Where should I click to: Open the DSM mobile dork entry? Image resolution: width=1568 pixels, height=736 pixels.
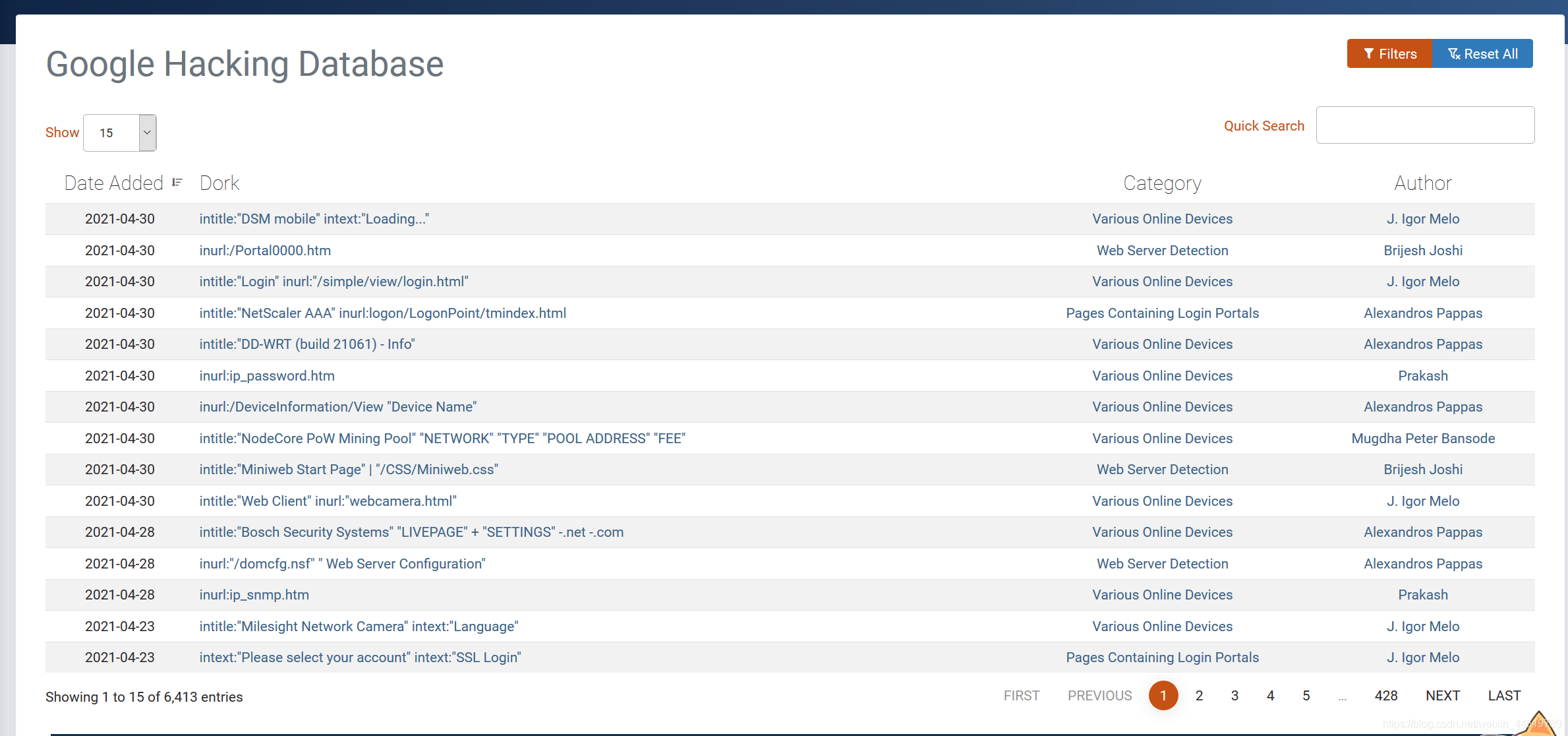(314, 219)
